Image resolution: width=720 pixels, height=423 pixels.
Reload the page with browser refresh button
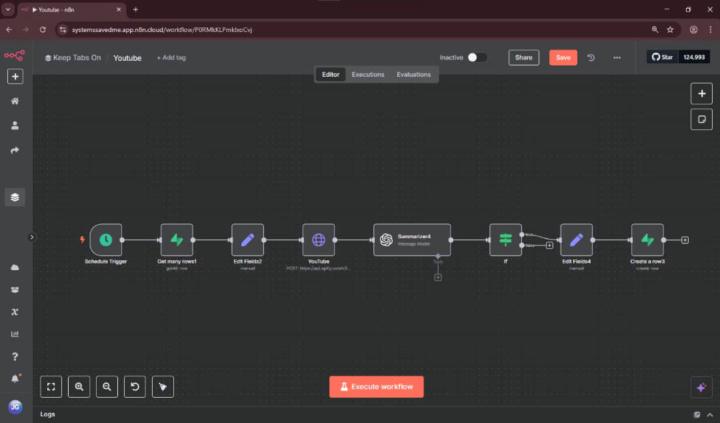pos(43,29)
